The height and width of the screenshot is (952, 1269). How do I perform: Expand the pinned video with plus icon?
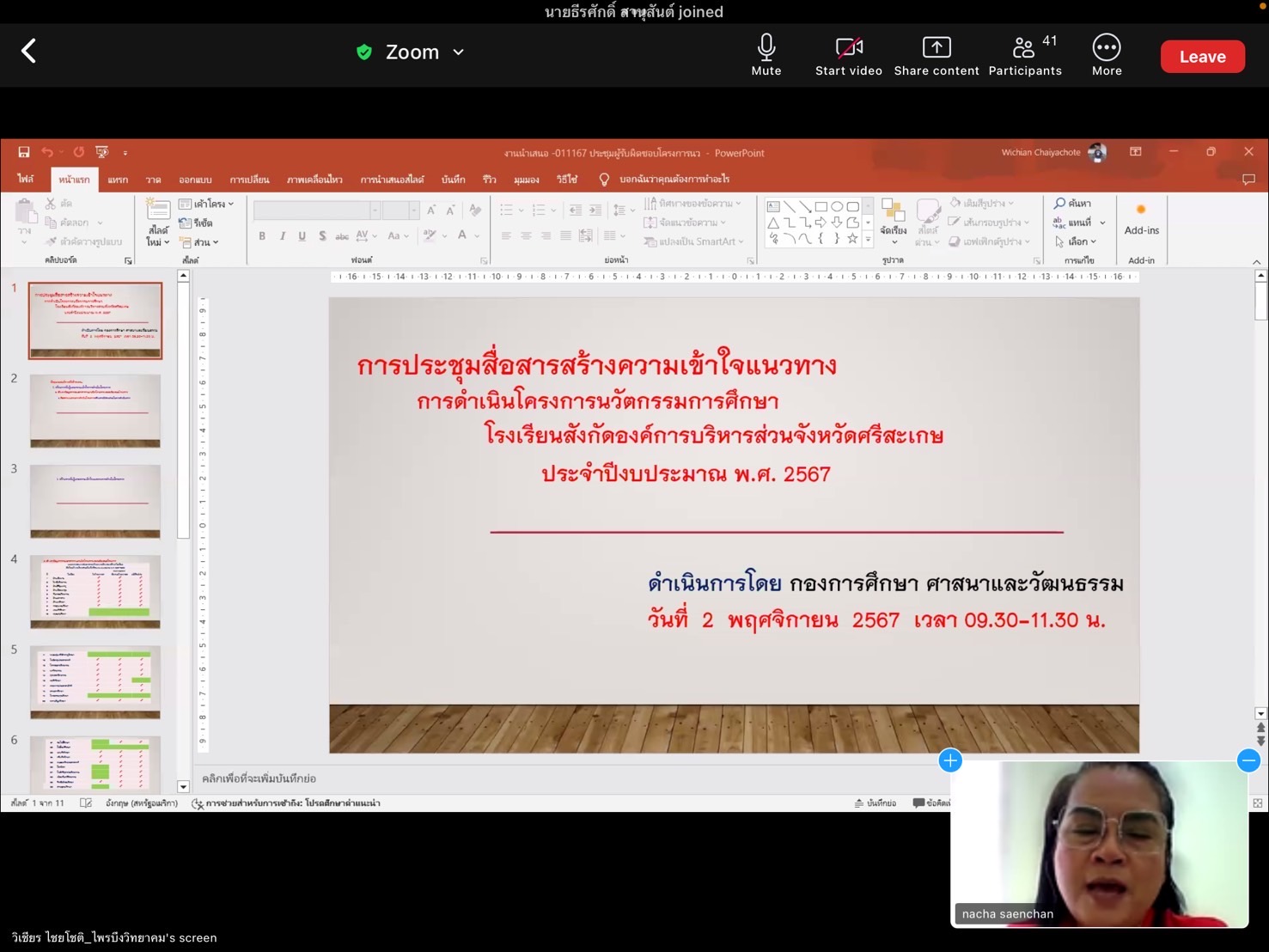click(949, 760)
